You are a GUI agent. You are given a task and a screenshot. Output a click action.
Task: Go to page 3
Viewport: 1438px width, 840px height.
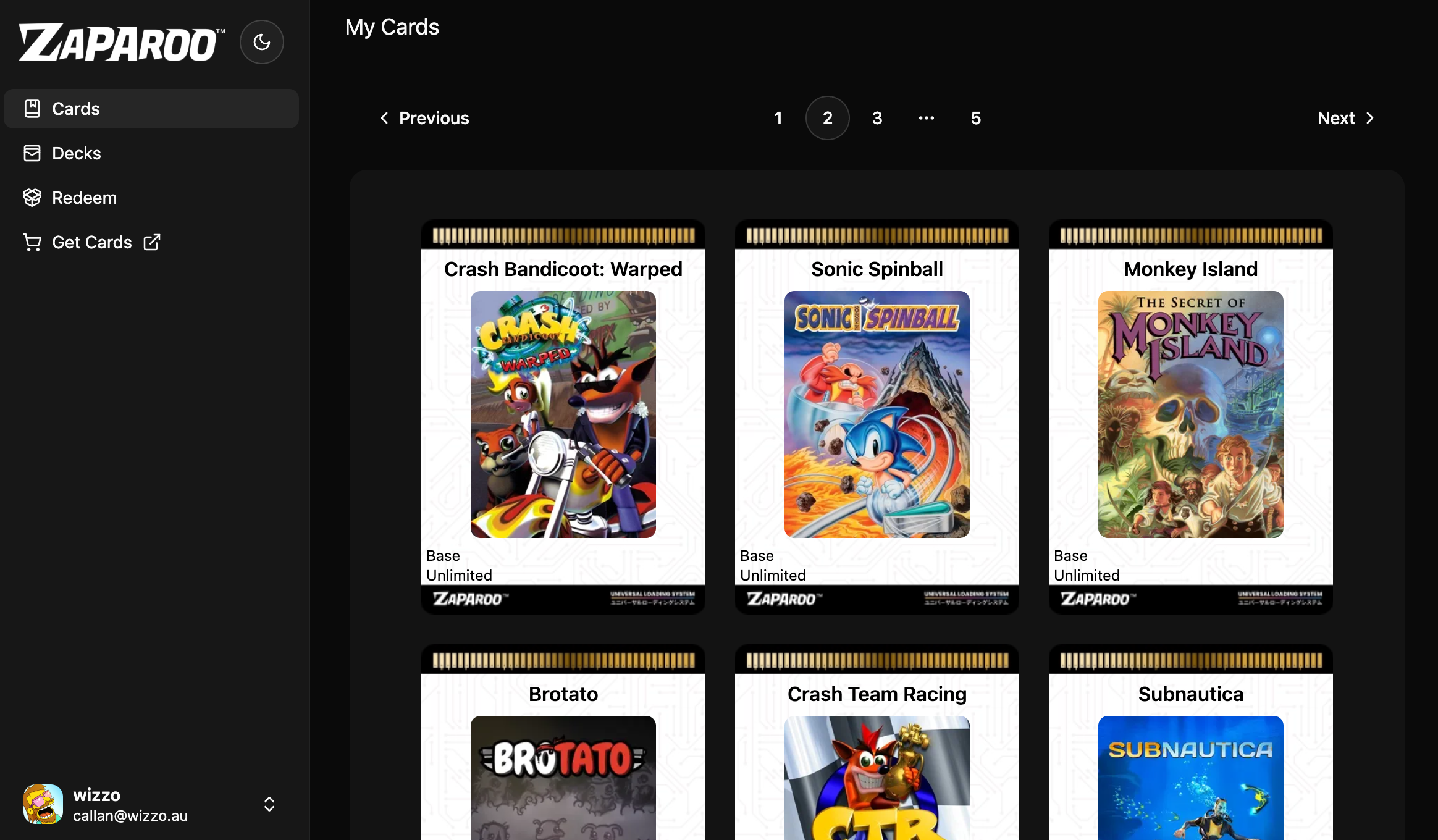[877, 118]
